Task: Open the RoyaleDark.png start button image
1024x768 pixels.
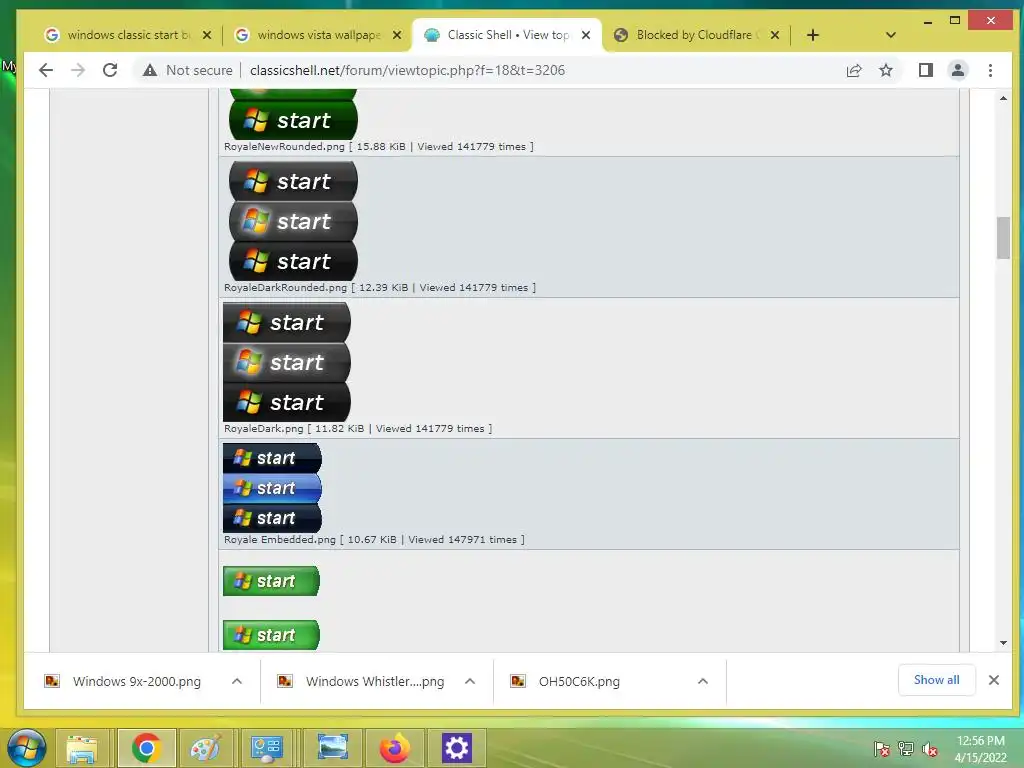Action: 287,362
